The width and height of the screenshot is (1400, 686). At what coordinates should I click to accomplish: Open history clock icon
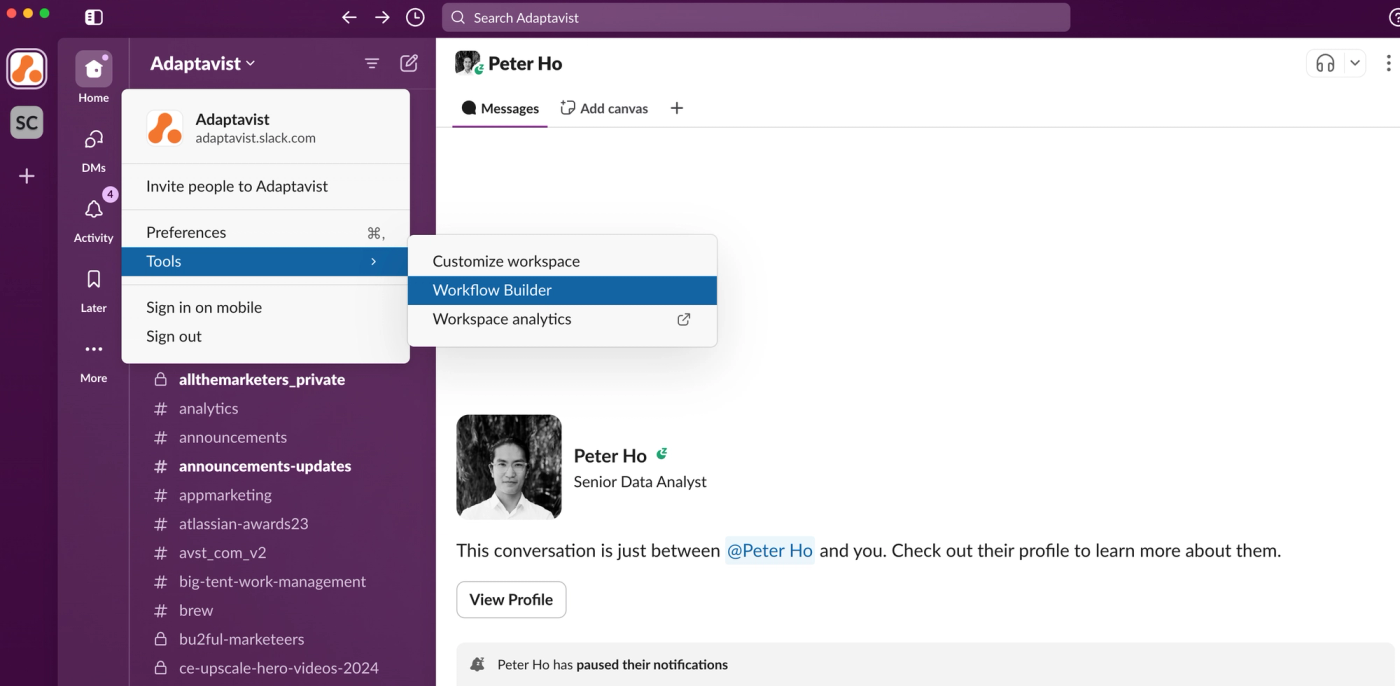[415, 17]
